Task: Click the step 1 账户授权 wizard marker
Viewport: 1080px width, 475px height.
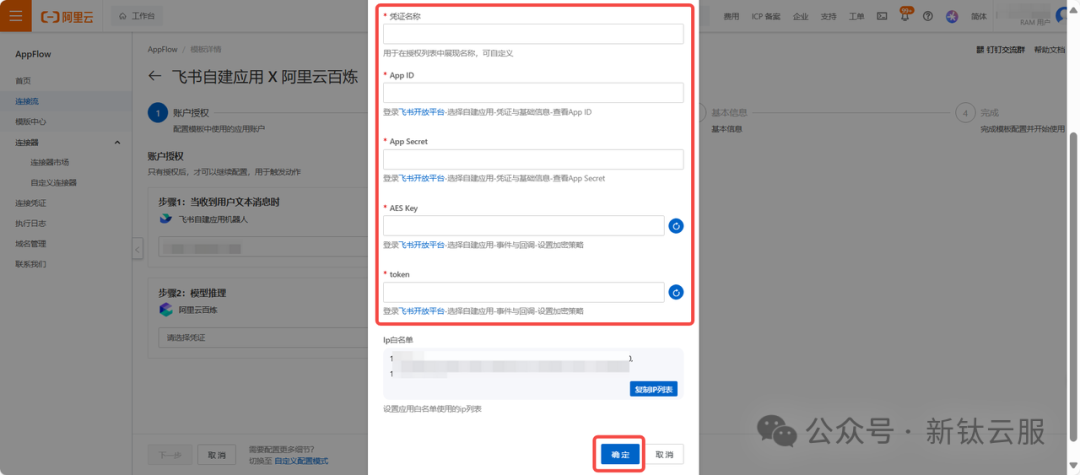Action: click(158, 112)
